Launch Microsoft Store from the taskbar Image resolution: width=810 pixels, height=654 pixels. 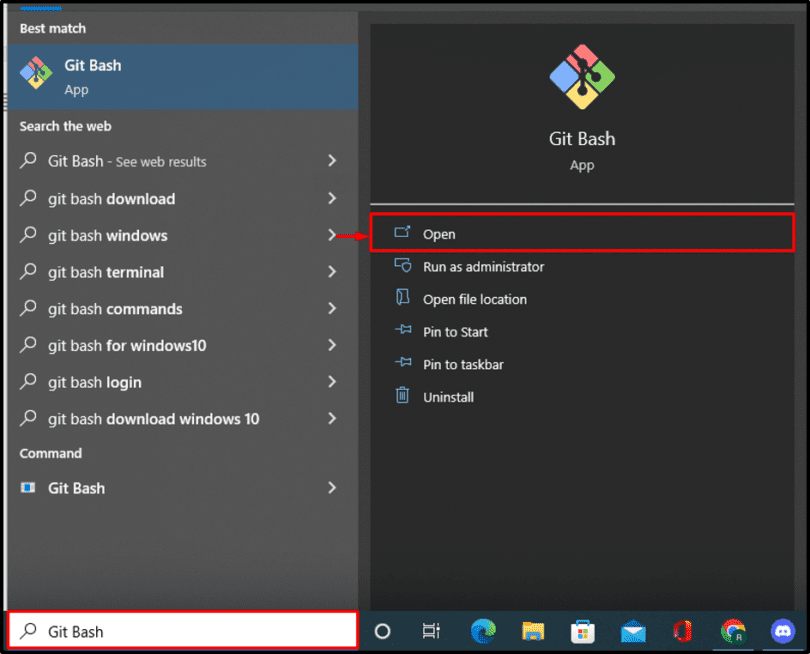(583, 631)
